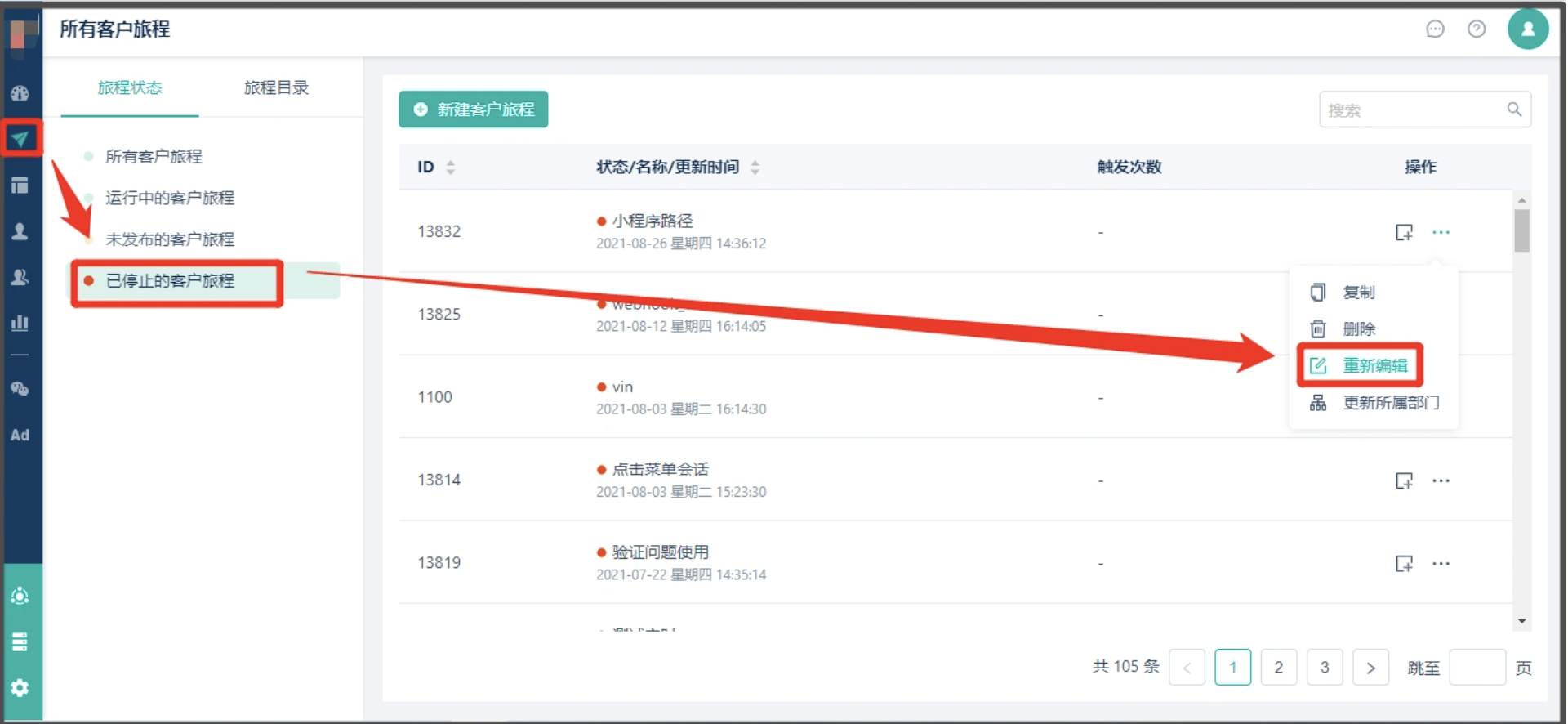Click the journey name vin
The image size is (1568, 724).
pos(622,387)
